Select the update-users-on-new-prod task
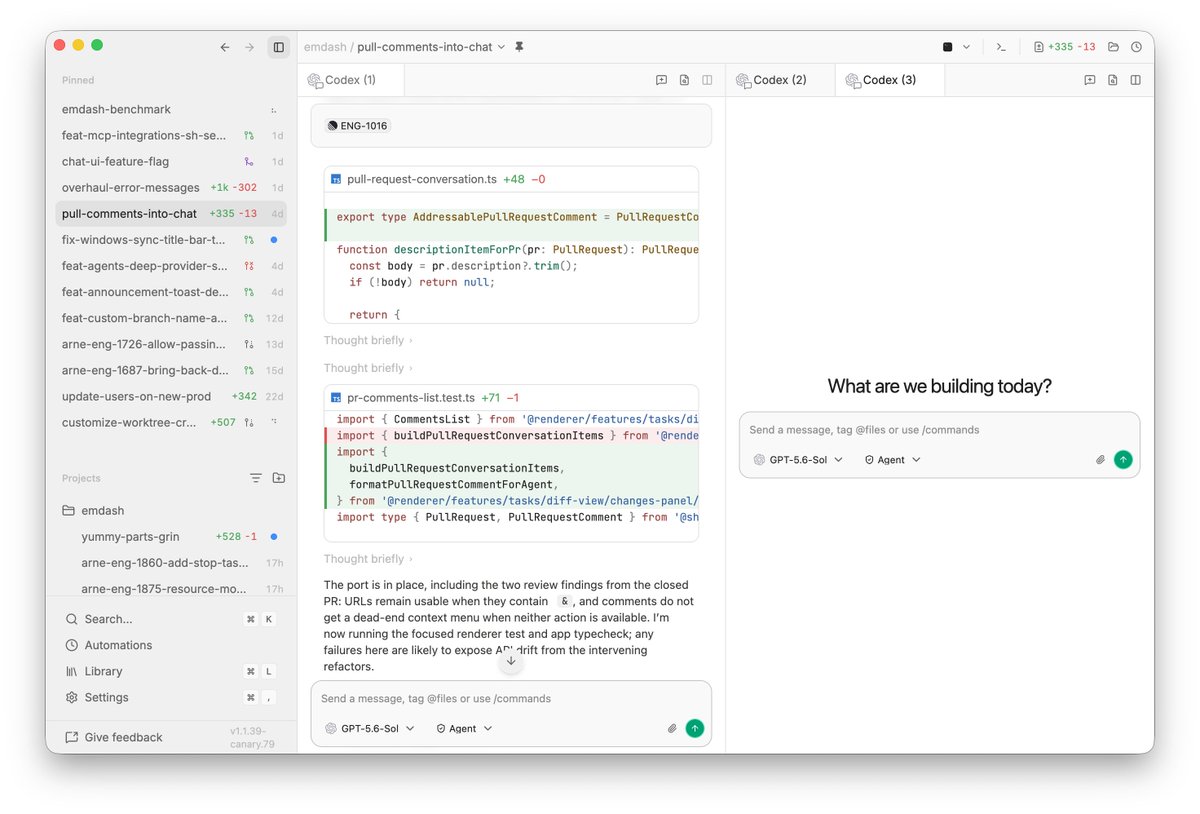1200x814 pixels. coord(171,396)
